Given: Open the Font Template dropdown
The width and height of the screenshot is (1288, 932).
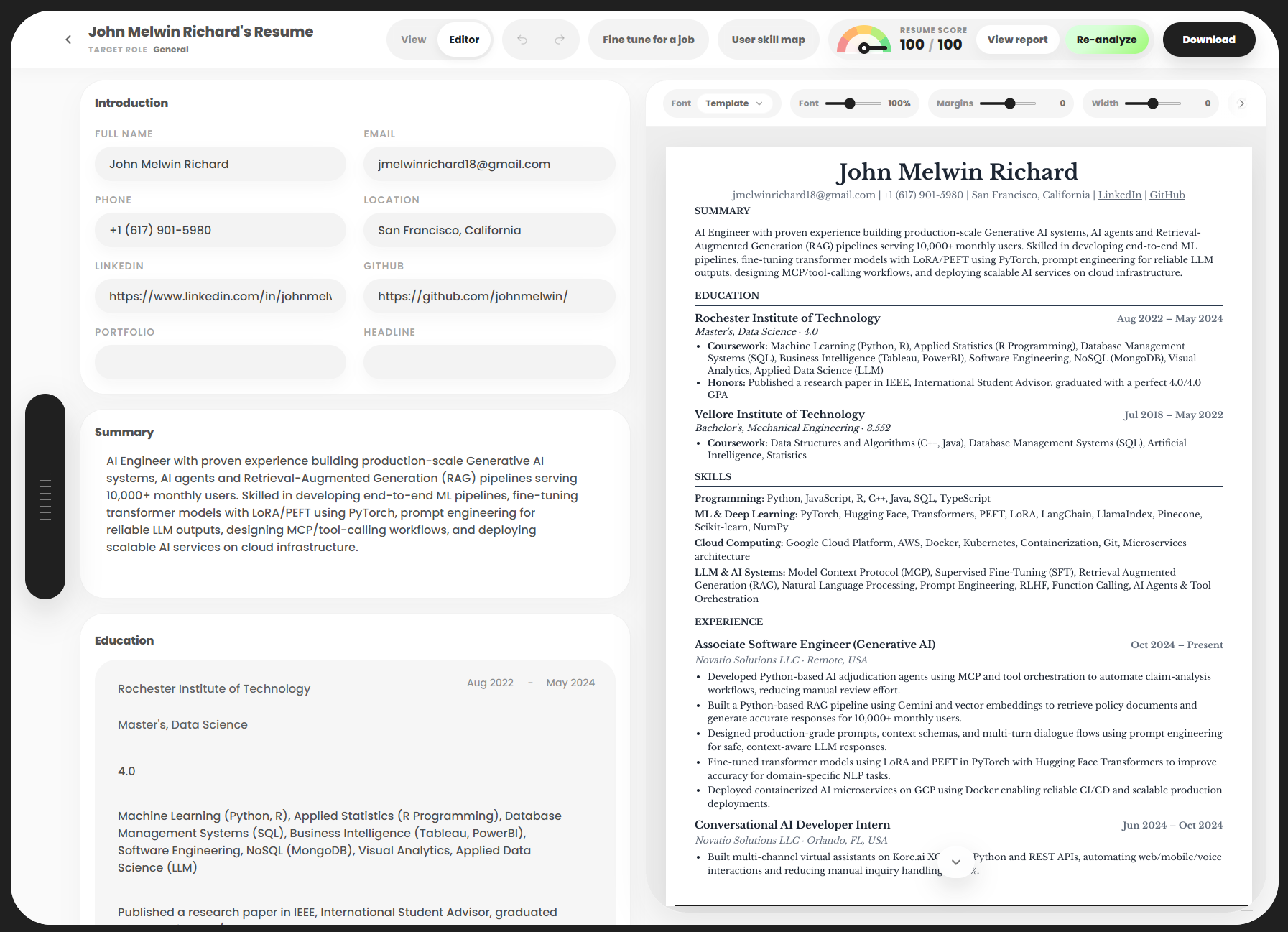Looking at the screenshot, I should tap(733, 103).
